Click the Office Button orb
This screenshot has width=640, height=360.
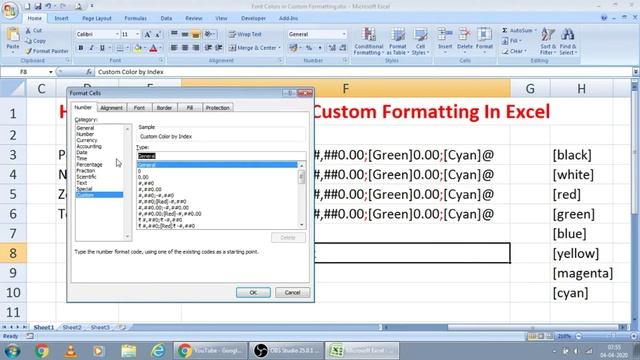tap(10, 10)
